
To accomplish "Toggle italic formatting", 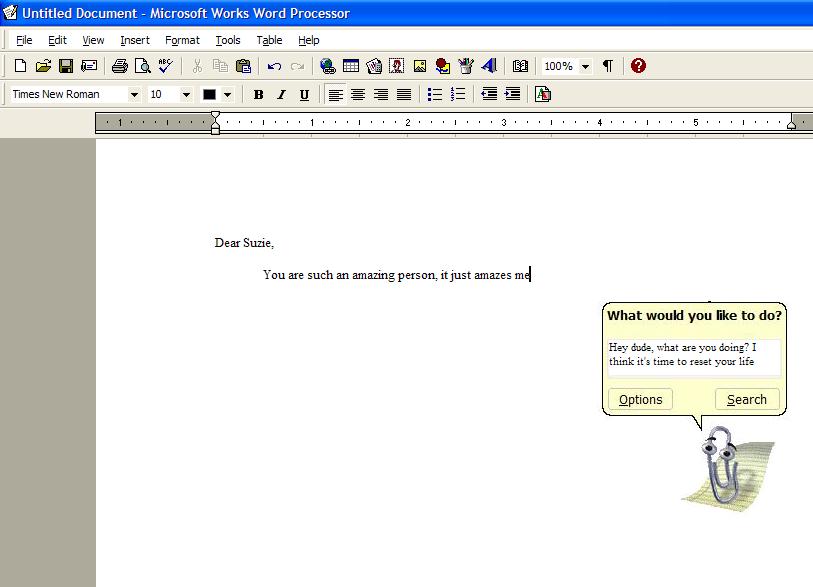I will point(281,94).
